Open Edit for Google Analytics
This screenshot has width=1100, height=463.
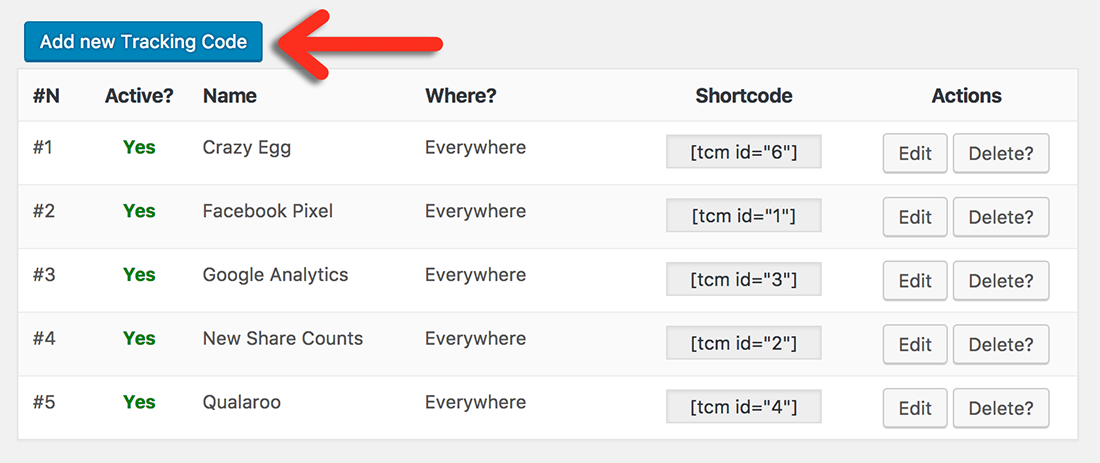click(914, 281)
